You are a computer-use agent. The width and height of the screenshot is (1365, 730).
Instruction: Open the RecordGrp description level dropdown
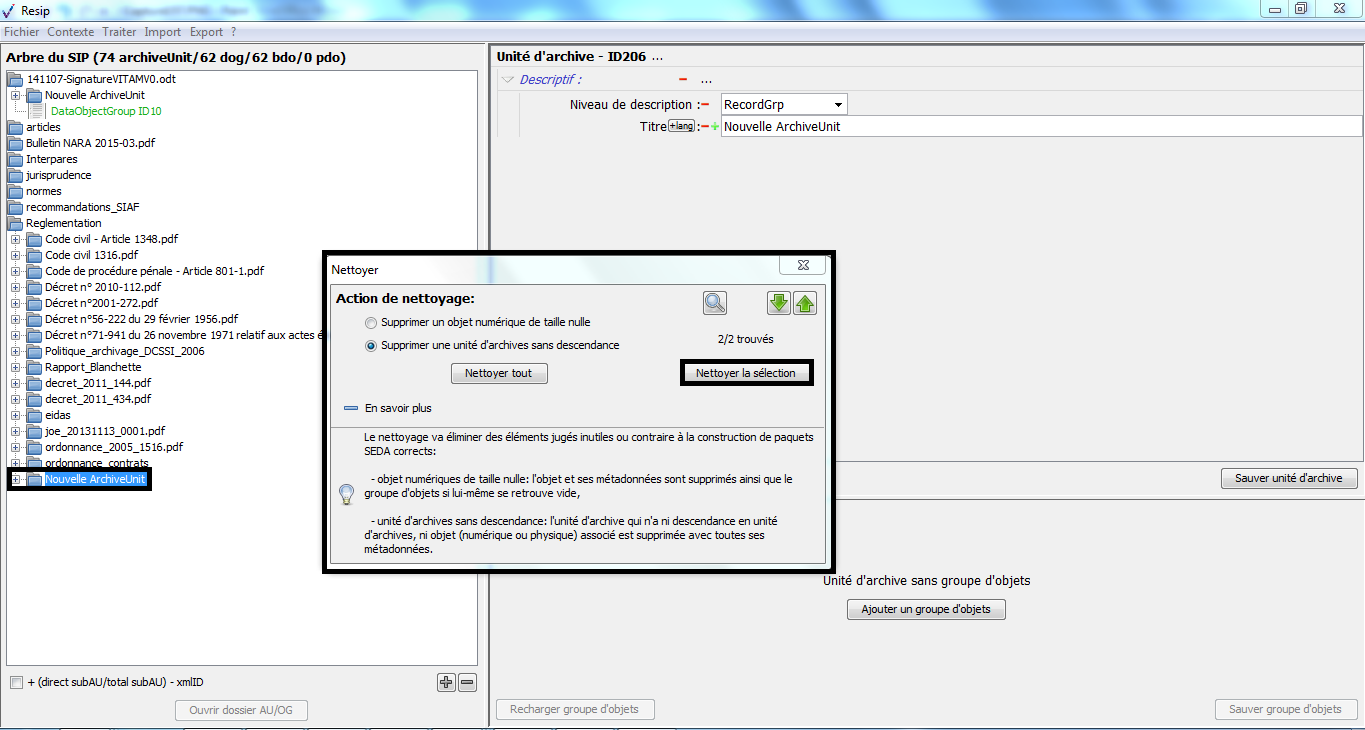837,105
